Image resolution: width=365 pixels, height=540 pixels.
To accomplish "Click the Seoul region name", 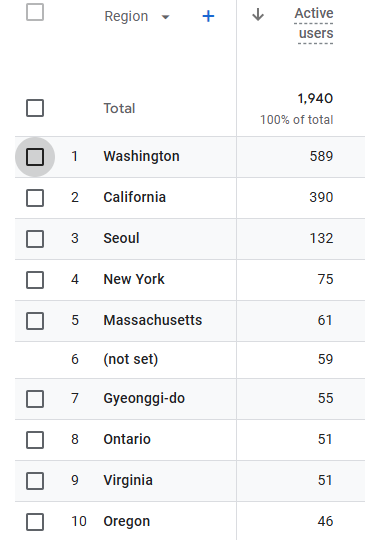I will [x=121, y=238].
